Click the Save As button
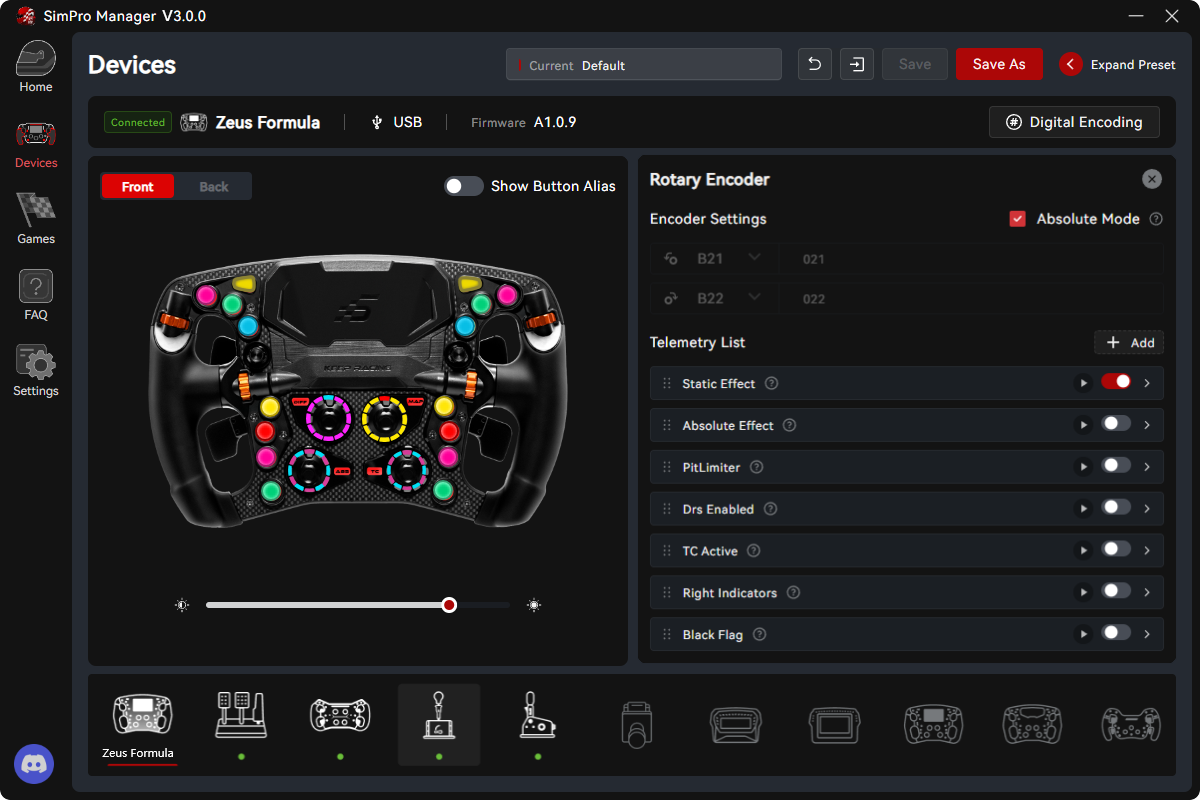Screen dimensions: 1200x800 coord(999,64)
